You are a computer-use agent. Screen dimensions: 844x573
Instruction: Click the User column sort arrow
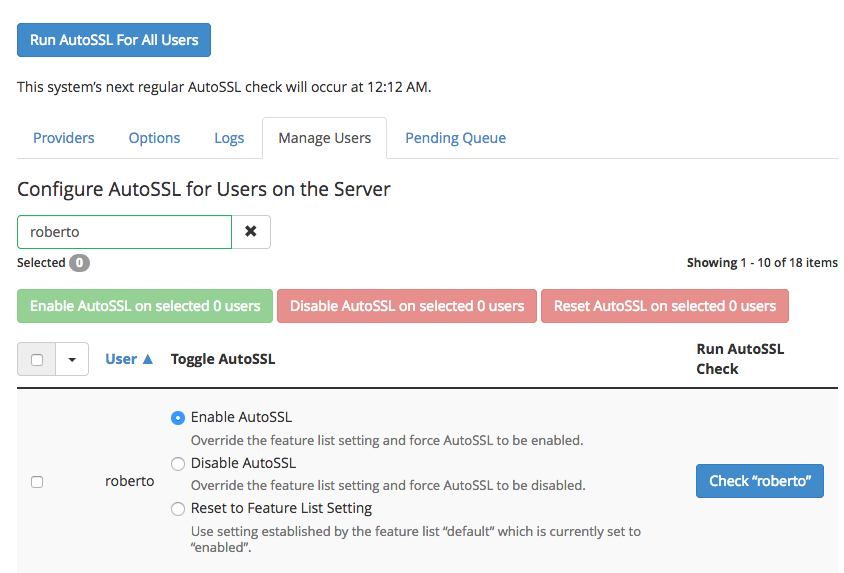pos(148,359)
